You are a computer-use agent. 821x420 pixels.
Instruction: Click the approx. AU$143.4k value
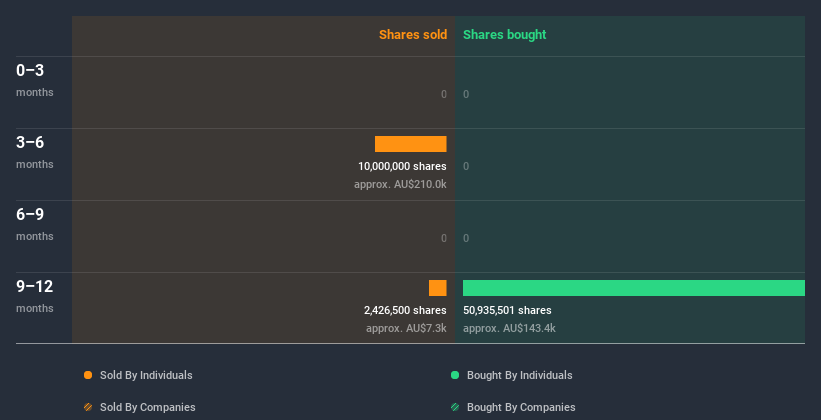pos(509,328)
